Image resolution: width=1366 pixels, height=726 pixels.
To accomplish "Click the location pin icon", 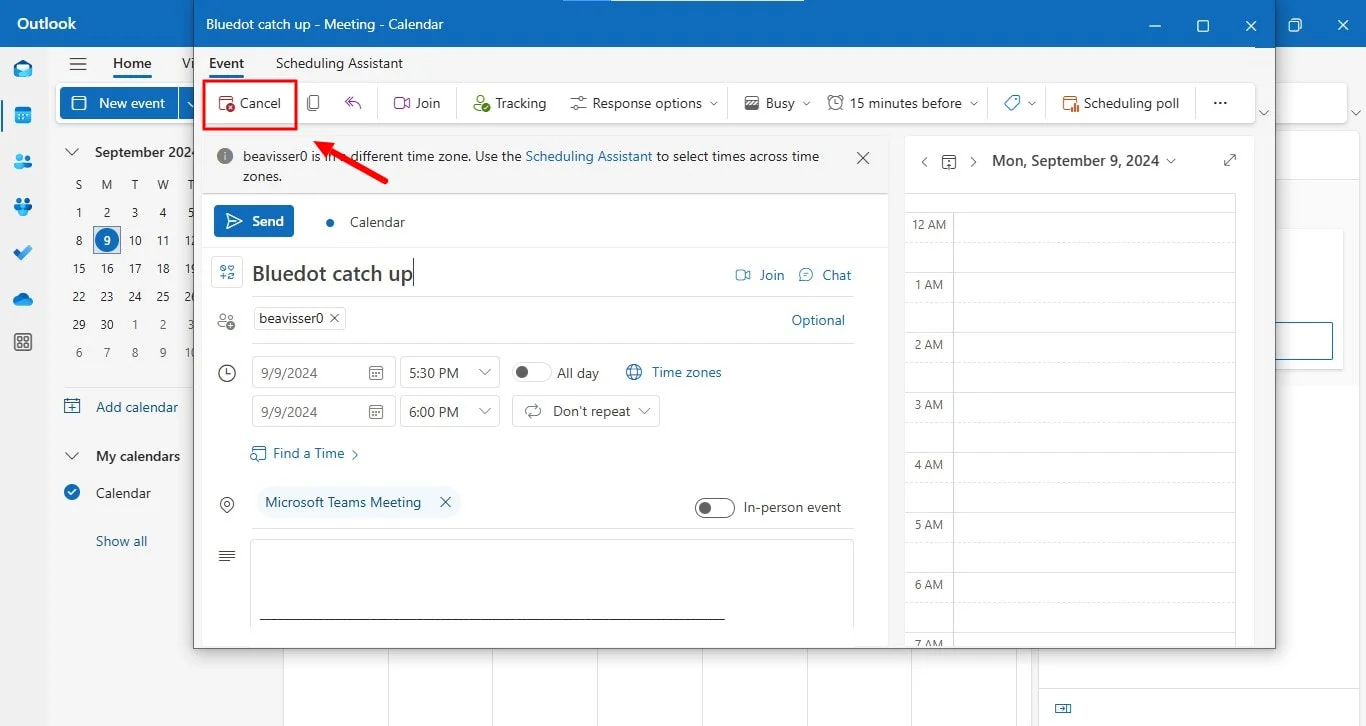I will coord(227,506).
